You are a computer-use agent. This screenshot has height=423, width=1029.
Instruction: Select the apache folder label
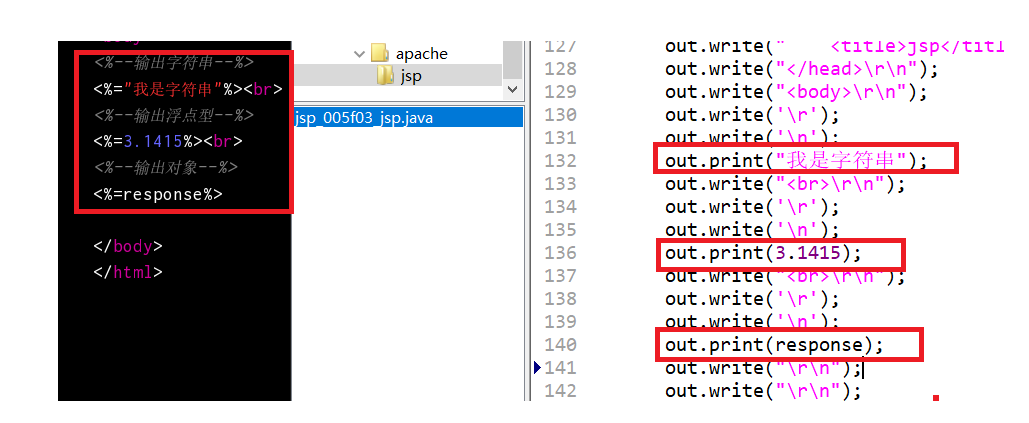click(422, 53)
